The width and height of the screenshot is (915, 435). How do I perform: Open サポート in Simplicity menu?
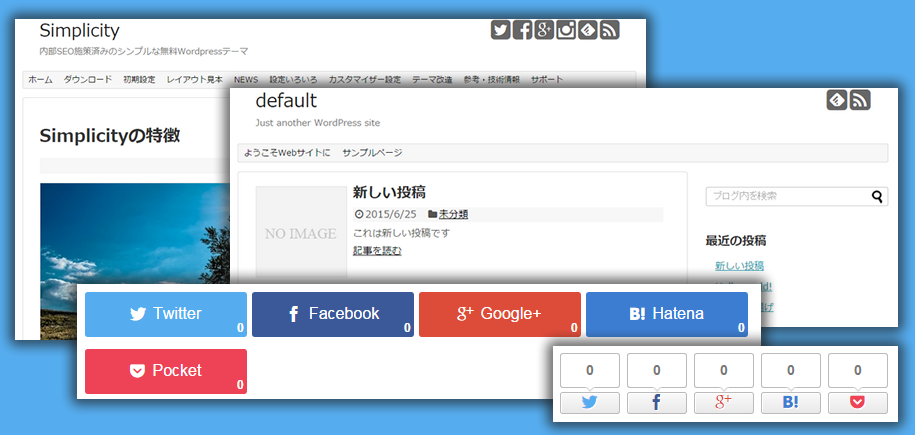(547, 80)
